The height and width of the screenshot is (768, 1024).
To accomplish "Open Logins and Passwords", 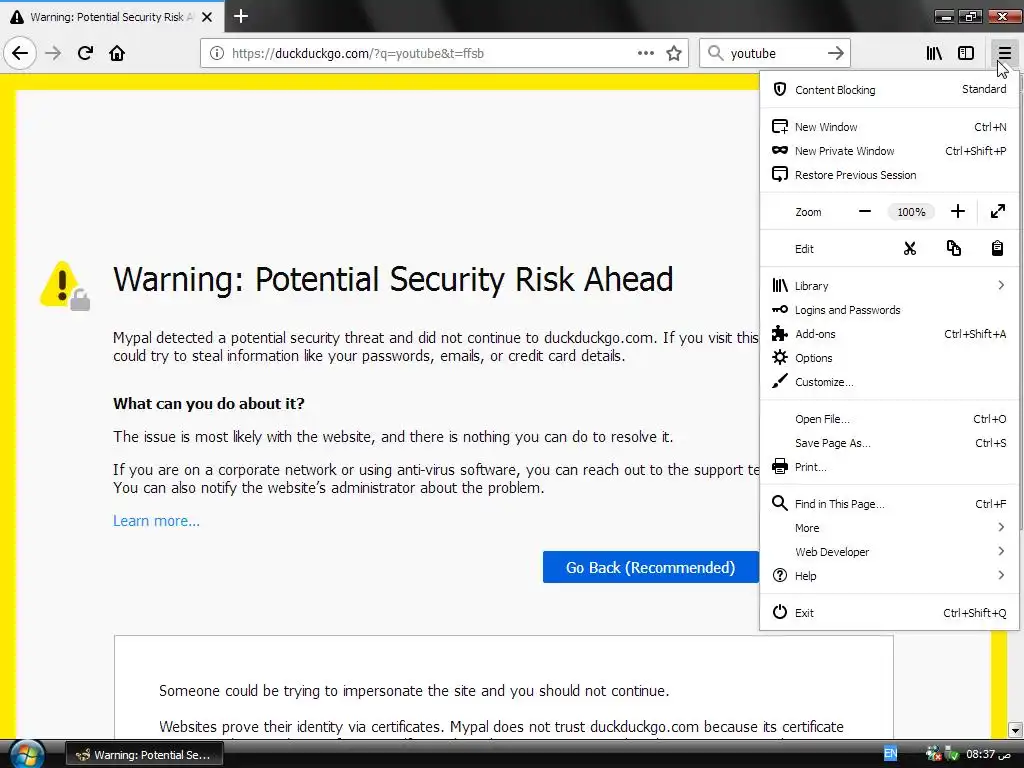I will pyautogui.click(x=889, y=310).
